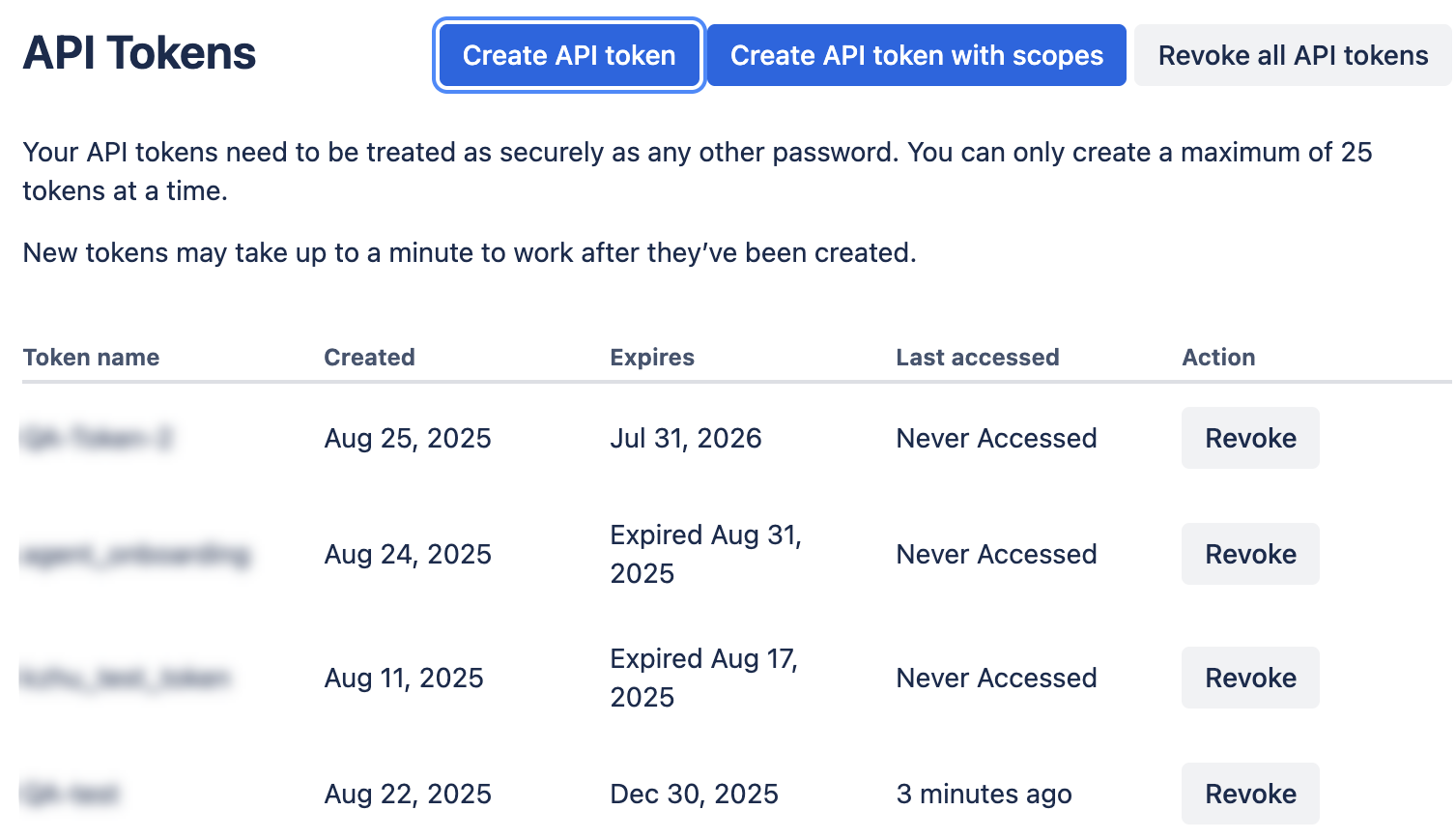
Task: Click the Expires column header
Action: [x=652, y=358]
